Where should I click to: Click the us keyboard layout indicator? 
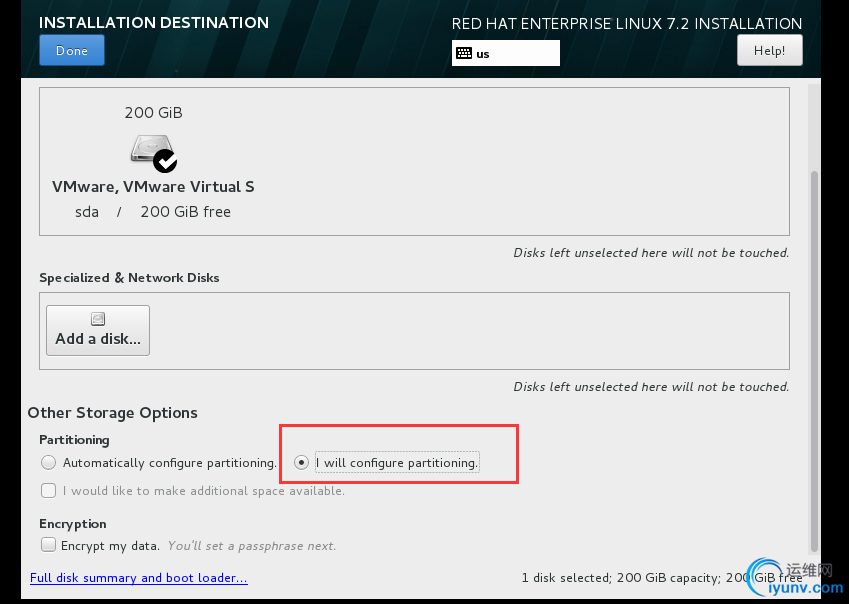[x=506, y=53]
